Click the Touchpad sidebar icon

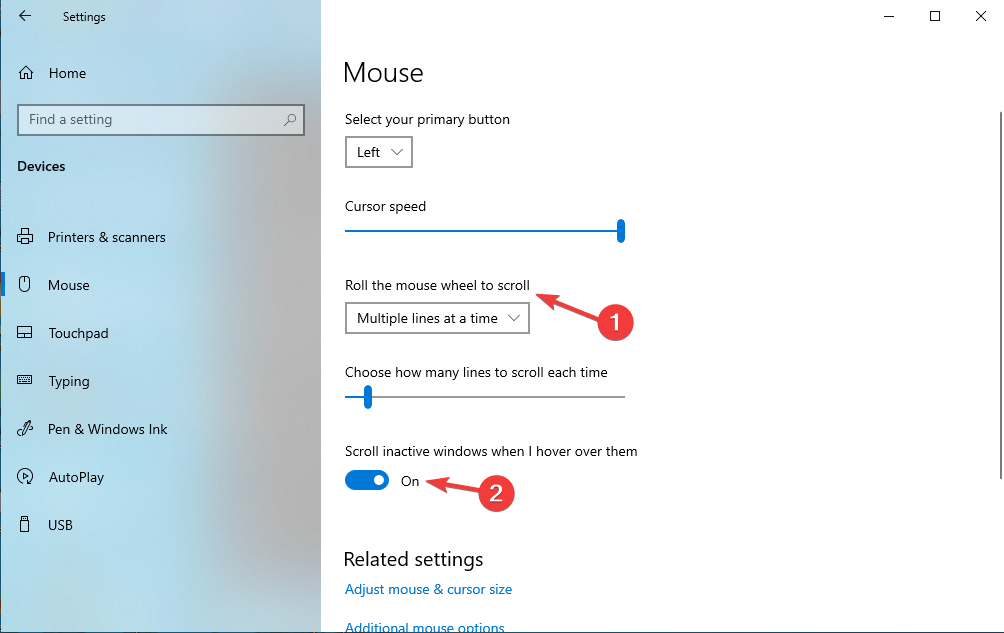24,332
